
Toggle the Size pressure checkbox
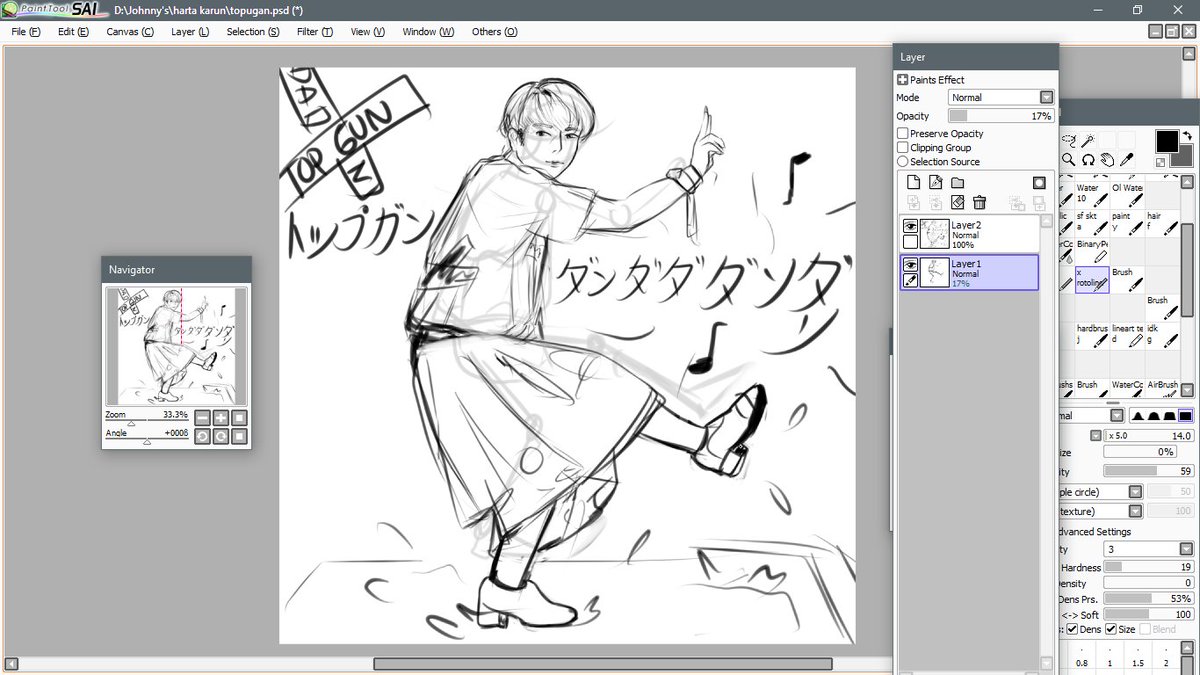pos(1109,629)
